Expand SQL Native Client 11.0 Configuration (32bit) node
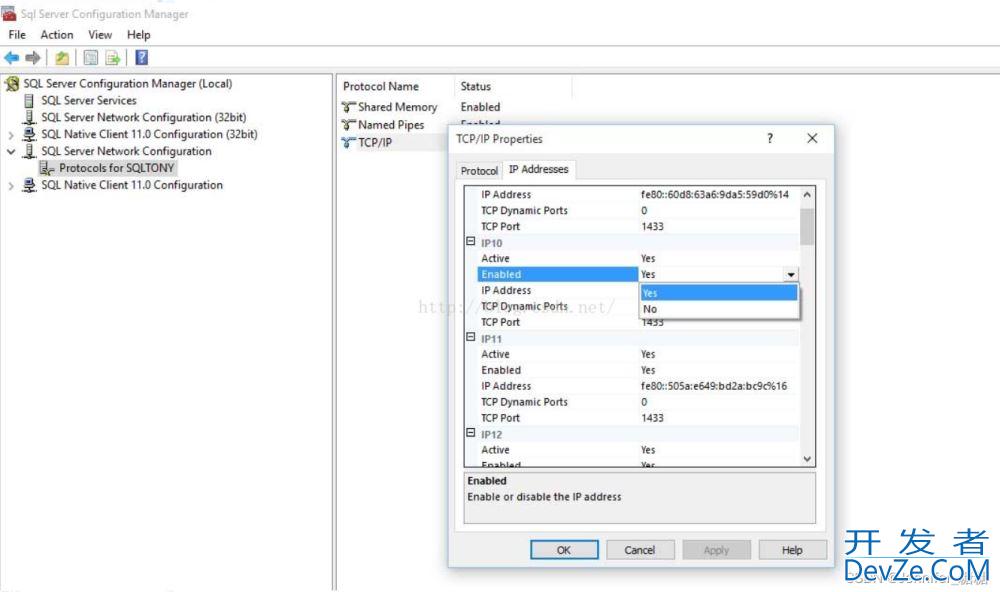Screen dimensions: 1000x592 pos(11,135)
